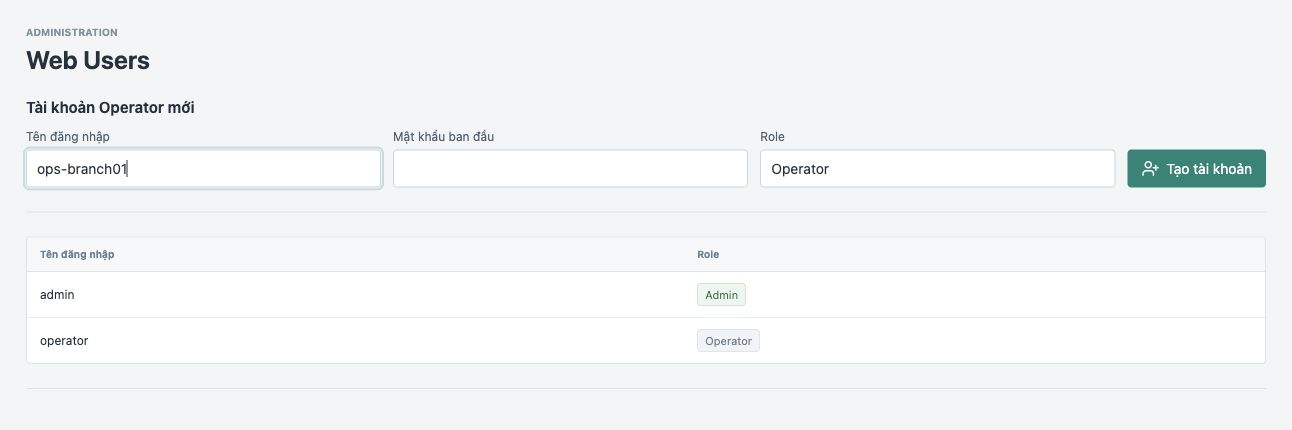Viewport: 1292px width, 430px height.
Task: Click the Mật khẩu ban đầu password field
Action: (570, 169)
